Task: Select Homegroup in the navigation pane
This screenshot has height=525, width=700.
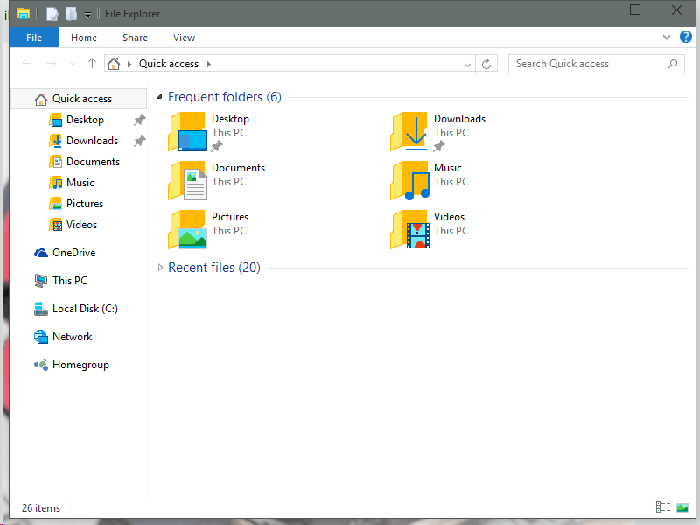Action: pyautogui.click(x=80, y=365)
